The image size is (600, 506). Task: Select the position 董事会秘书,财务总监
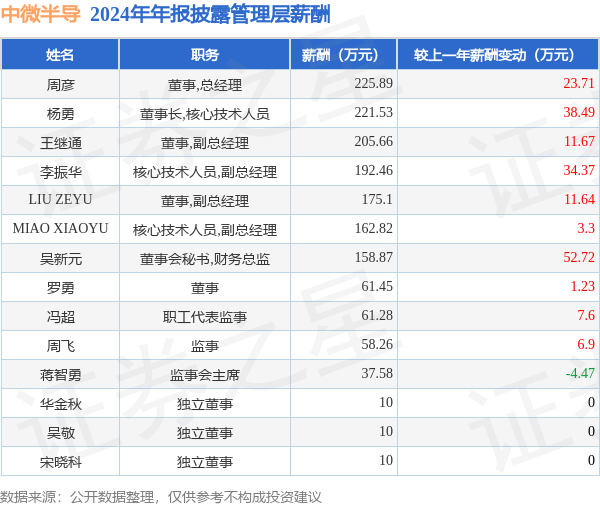(205, 259)
